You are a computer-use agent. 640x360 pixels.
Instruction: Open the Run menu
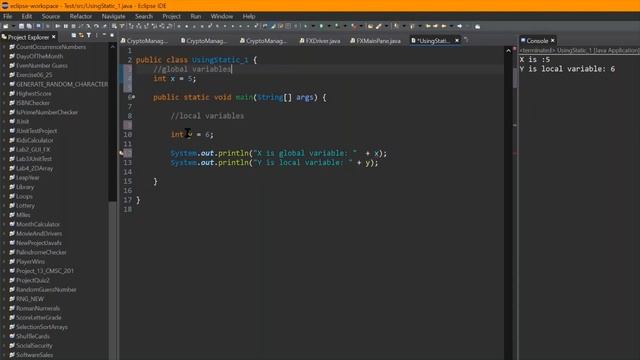pos(196,16)
